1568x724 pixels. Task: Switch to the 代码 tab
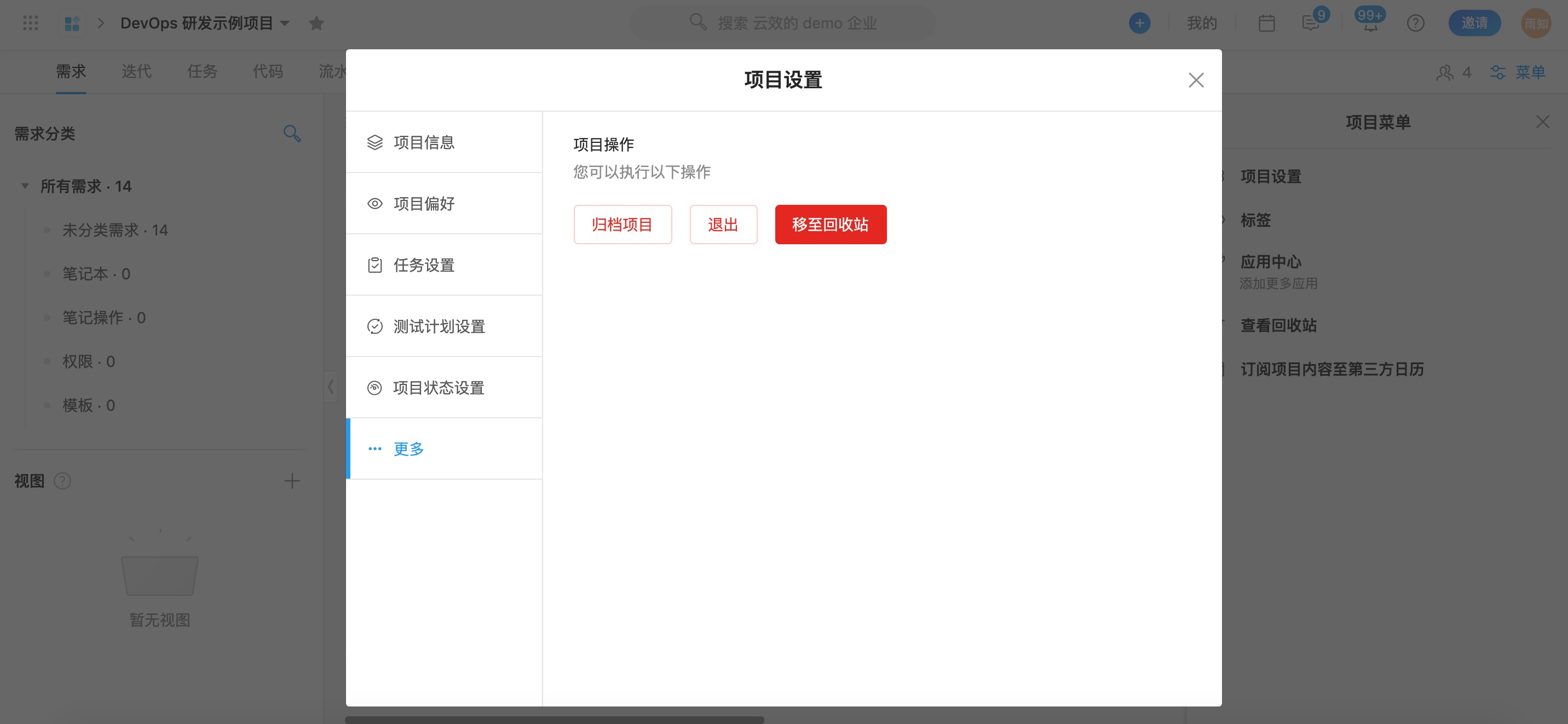pyautogui.click(x=268, y=71)
